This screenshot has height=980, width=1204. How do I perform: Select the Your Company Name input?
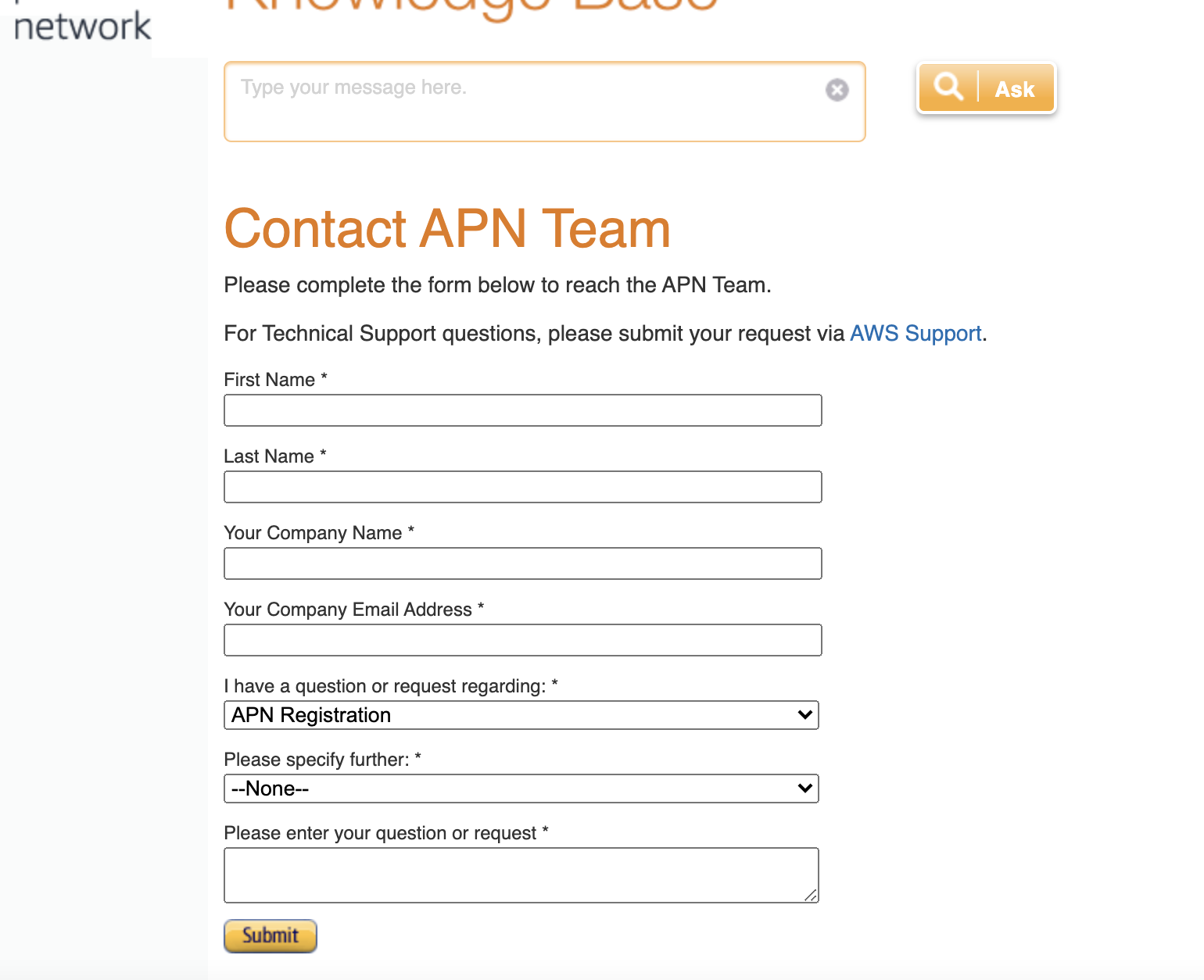click(x=523, y=563)
